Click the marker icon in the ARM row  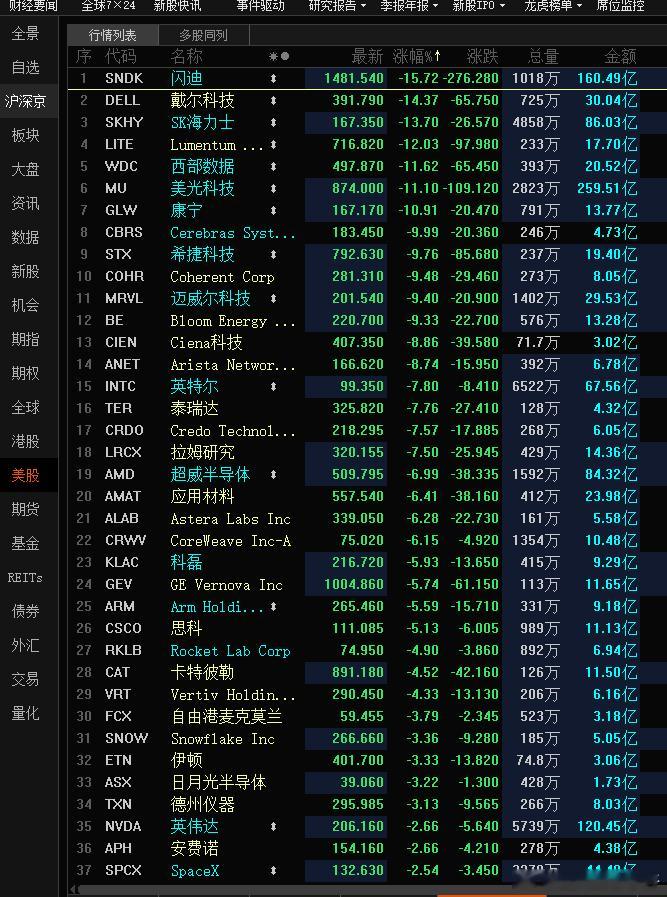(273, 606)
